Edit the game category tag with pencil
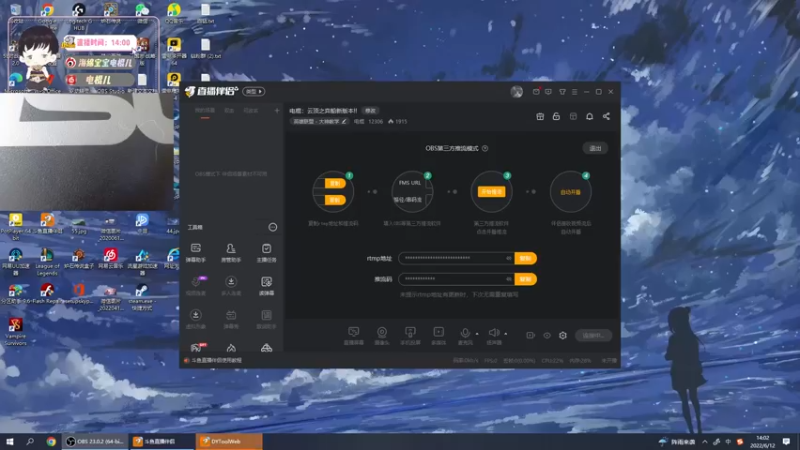The width and height of the screenshot is (800, 450). (319, 121)
